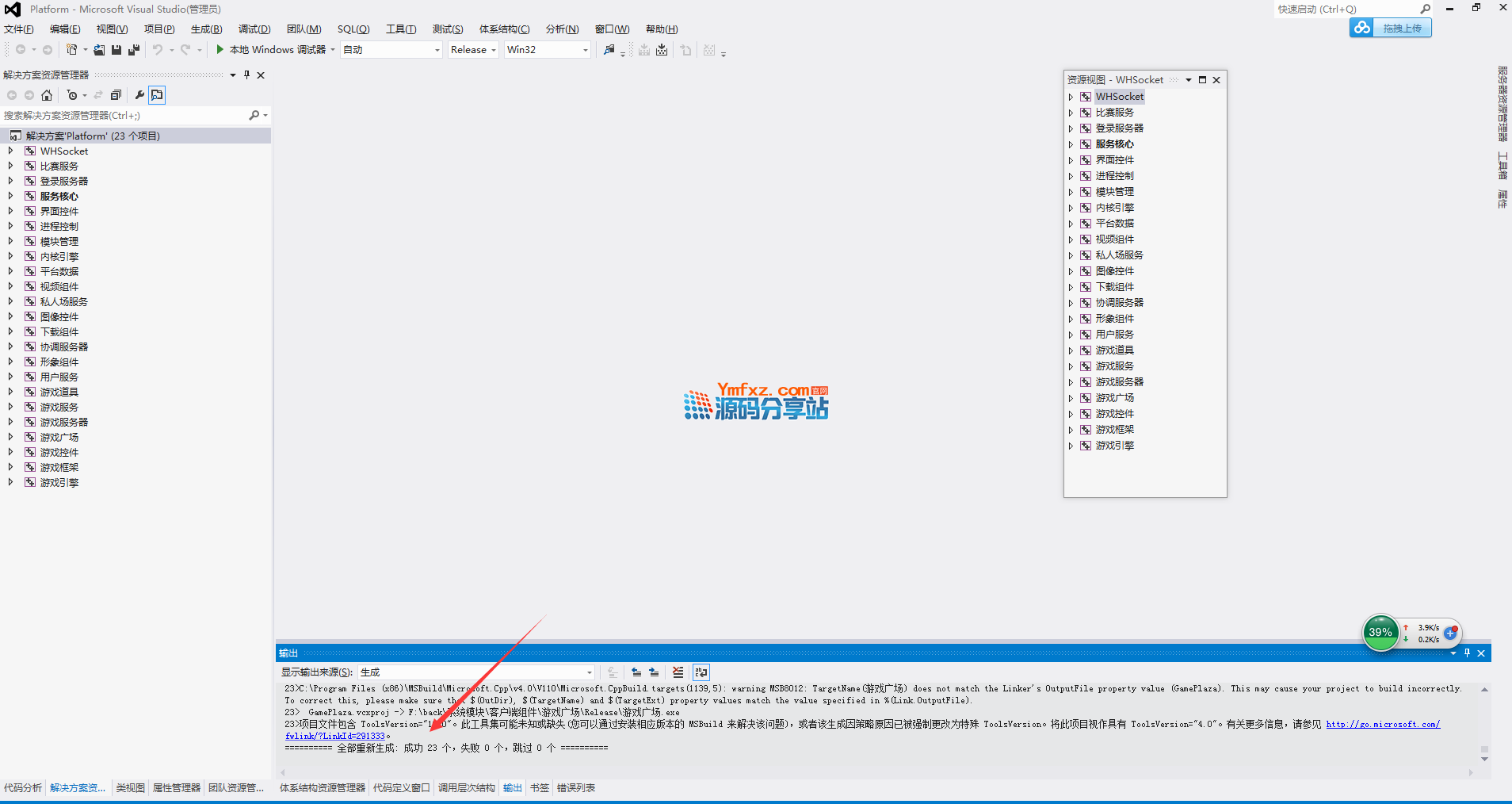Clear all text in the Output panel
The image size is (1512, 804).
(678, 672)
